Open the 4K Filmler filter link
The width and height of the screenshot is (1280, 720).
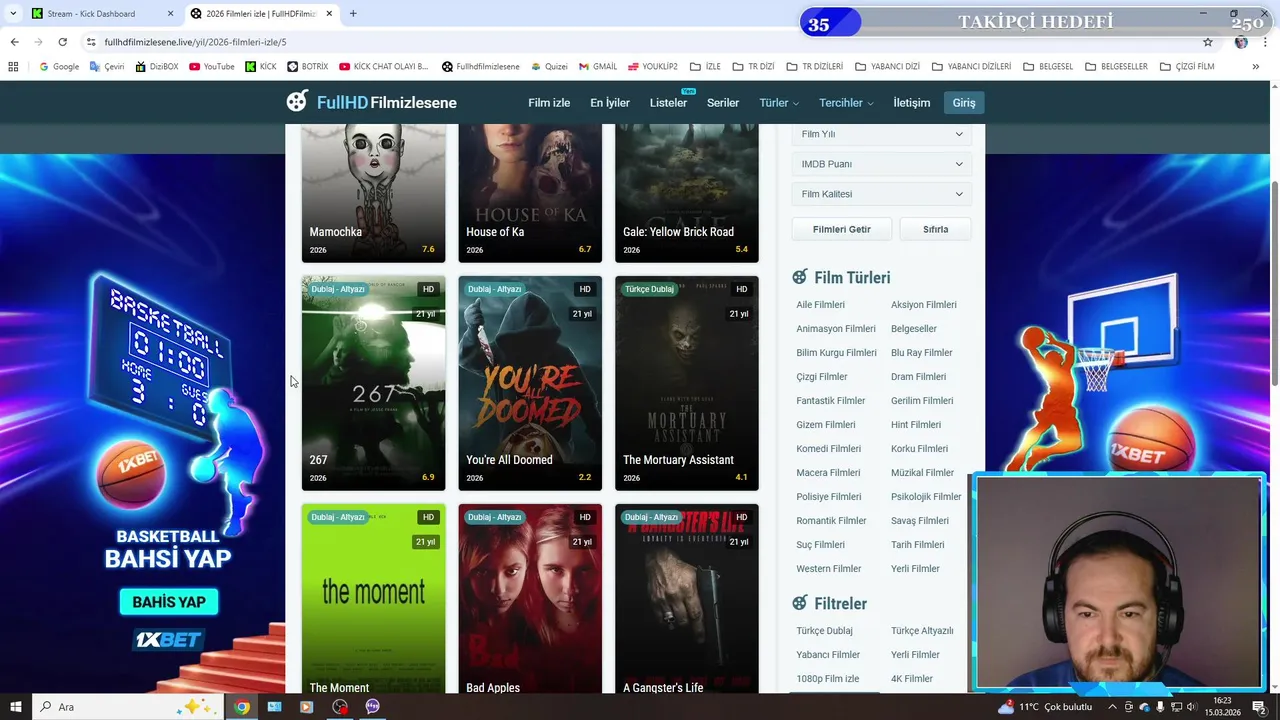tap(912, 679)
